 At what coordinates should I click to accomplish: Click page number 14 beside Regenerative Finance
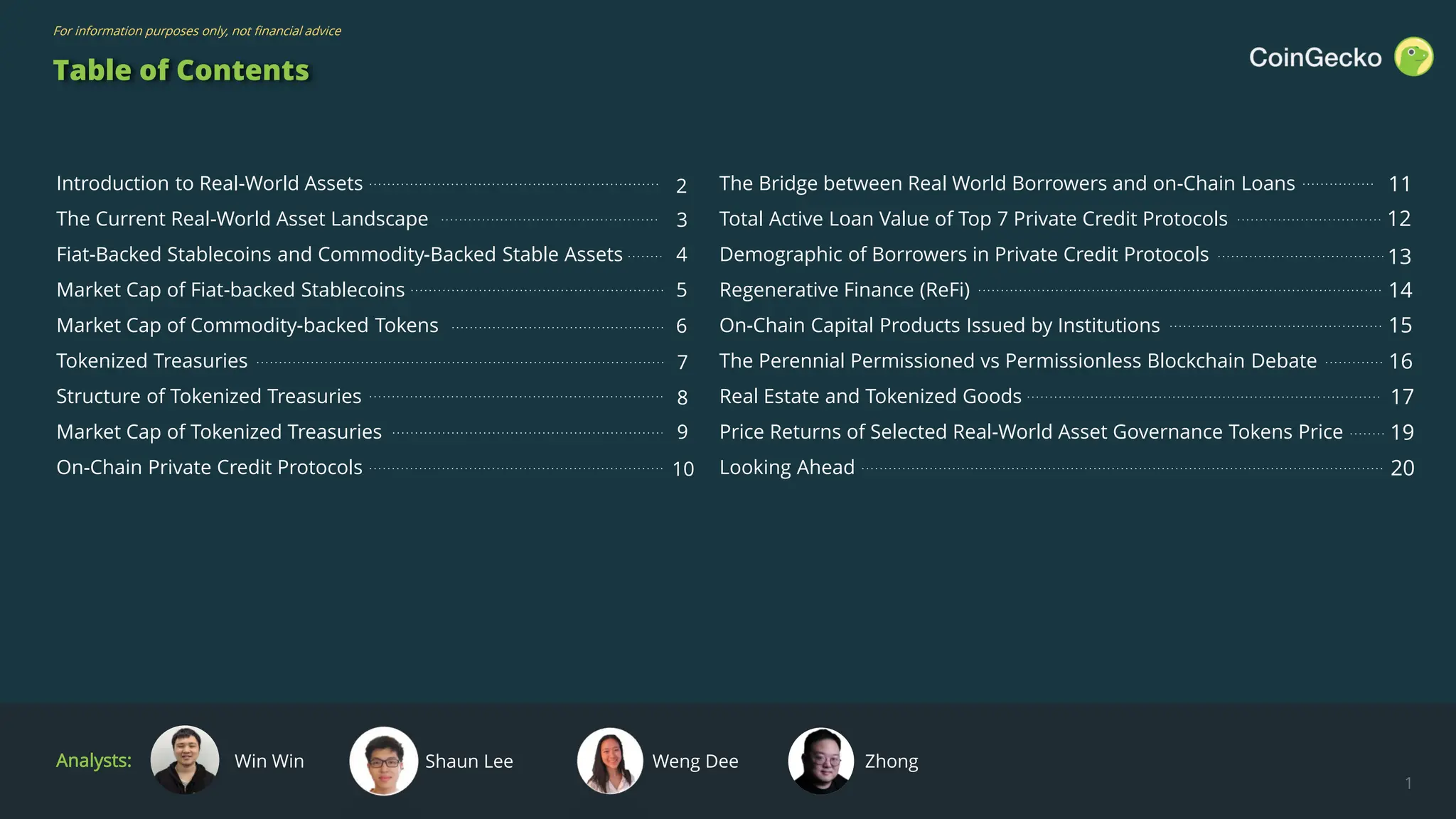(x=1401, y=290)
